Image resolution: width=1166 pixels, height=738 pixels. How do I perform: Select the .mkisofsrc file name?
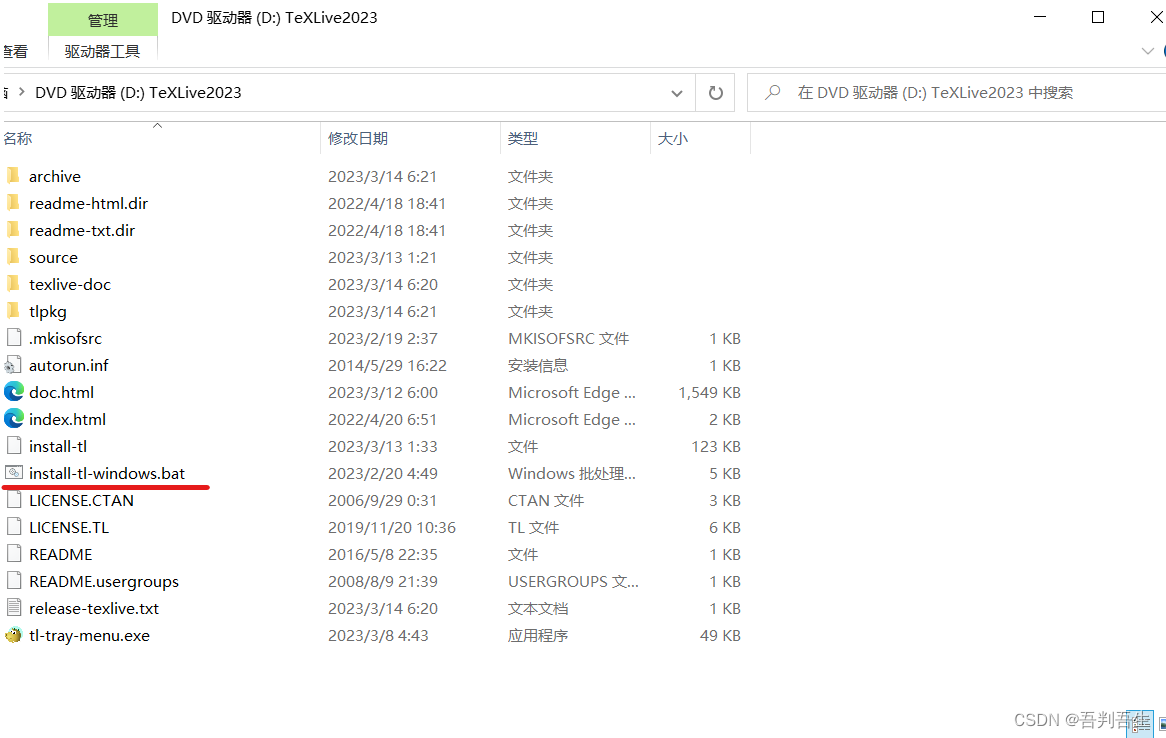click(x=65, y=338)
